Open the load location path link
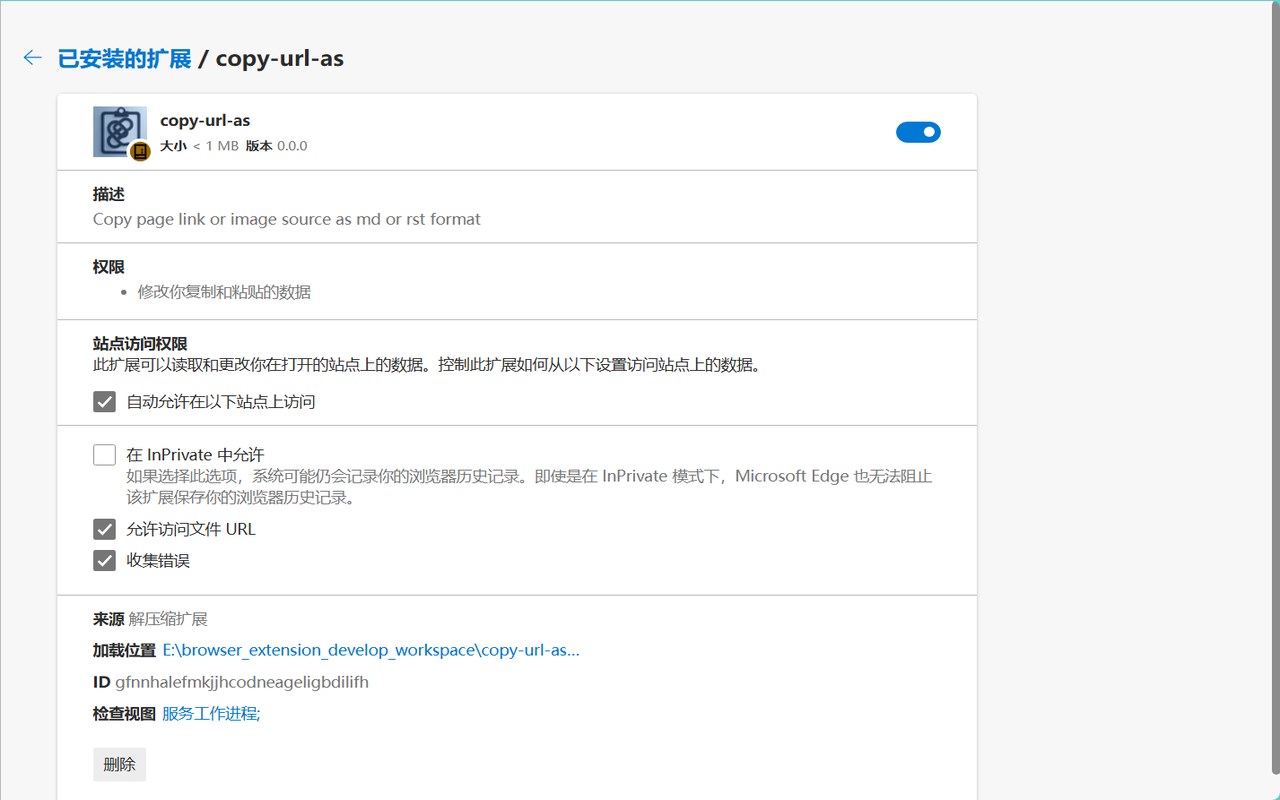1280x800 pixels. coord(371,650)
